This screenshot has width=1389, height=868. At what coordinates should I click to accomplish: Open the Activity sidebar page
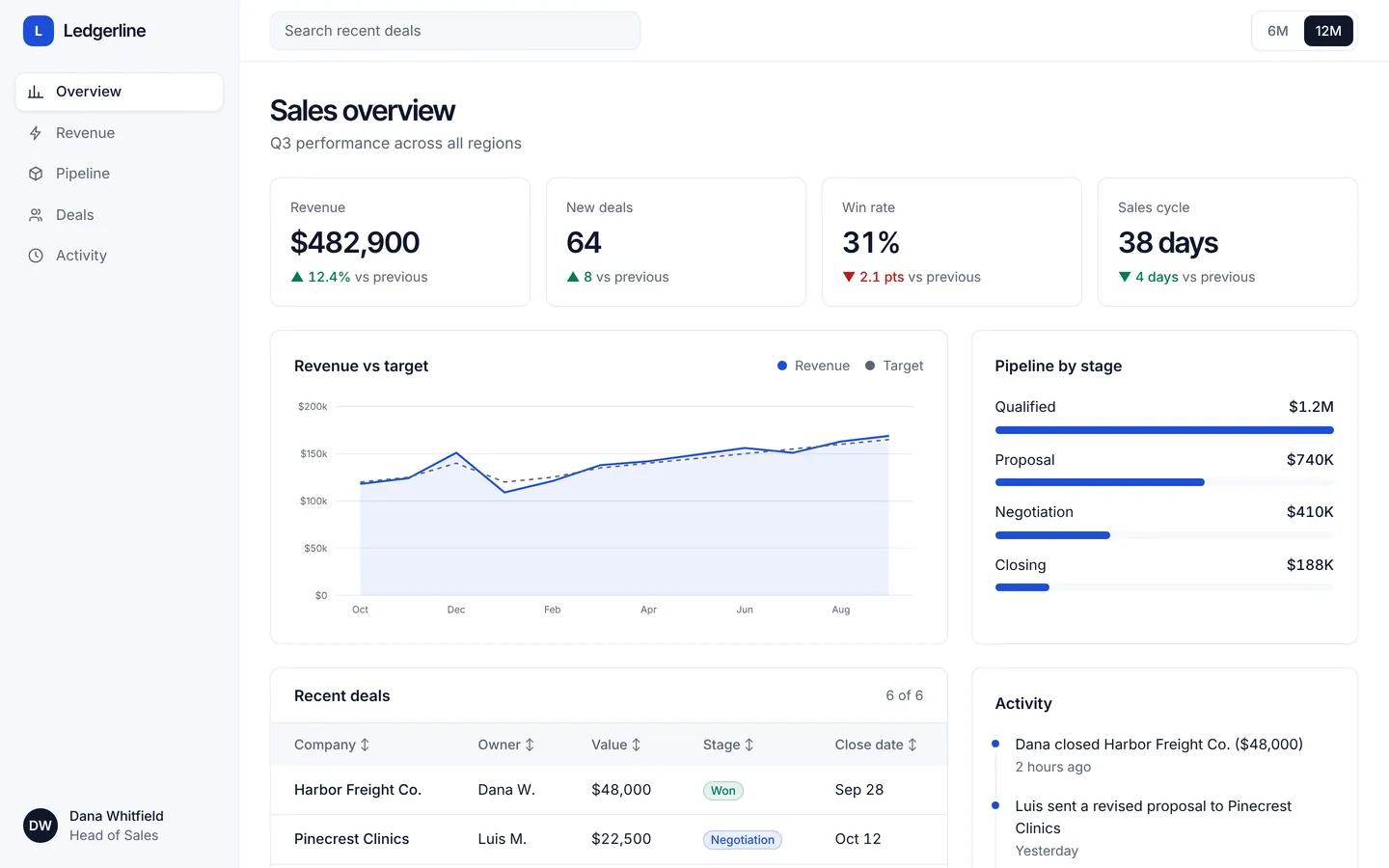tap(120, 256)
